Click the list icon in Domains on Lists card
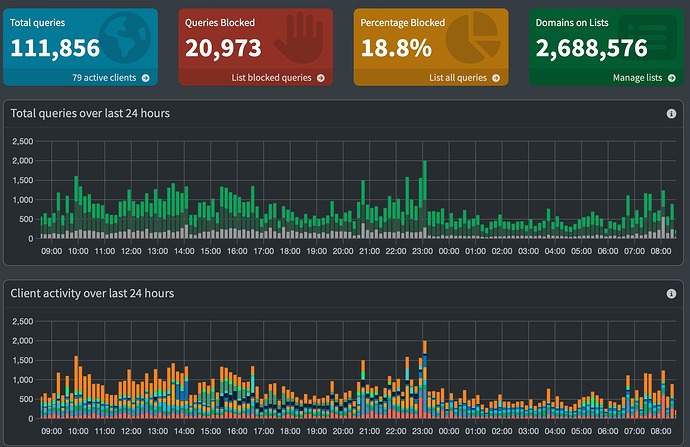 pos(647,37)
